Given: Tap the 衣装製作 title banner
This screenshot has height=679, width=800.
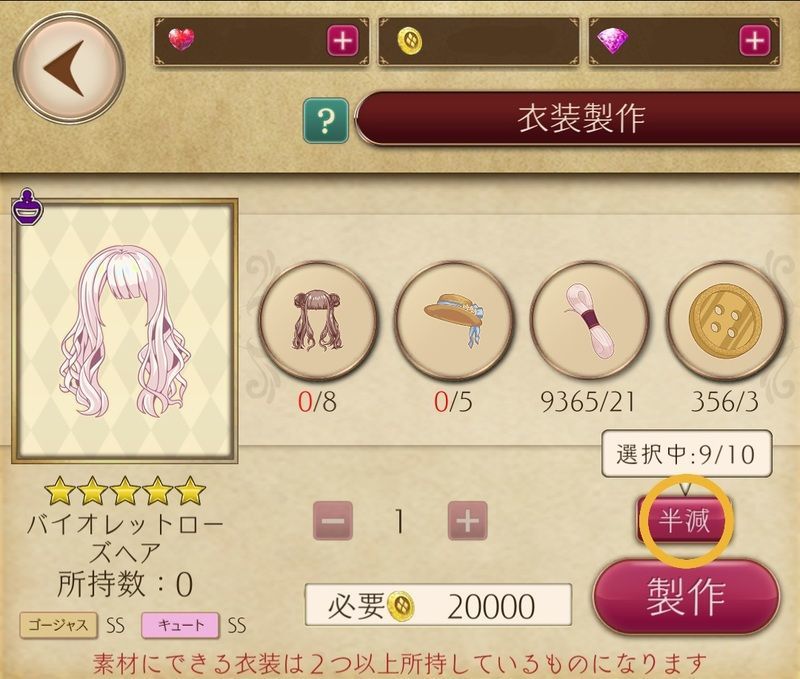Looking at the screenshot, I should click(x=578, y=119).
